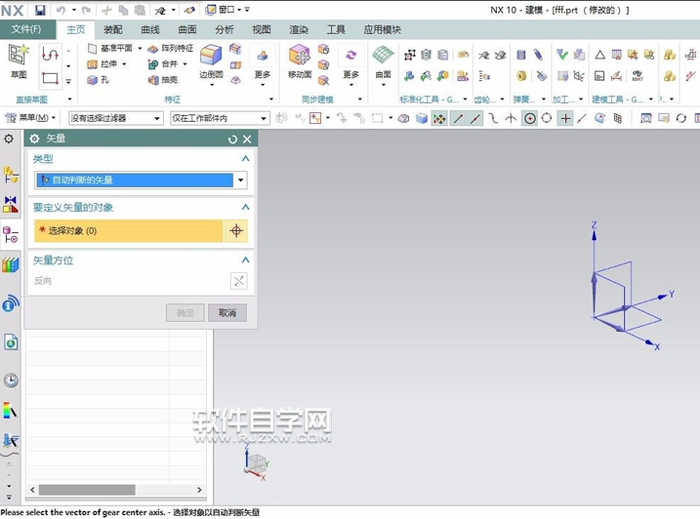
Task: Open the history clock sidebar tab
Action: pos(11,380)
